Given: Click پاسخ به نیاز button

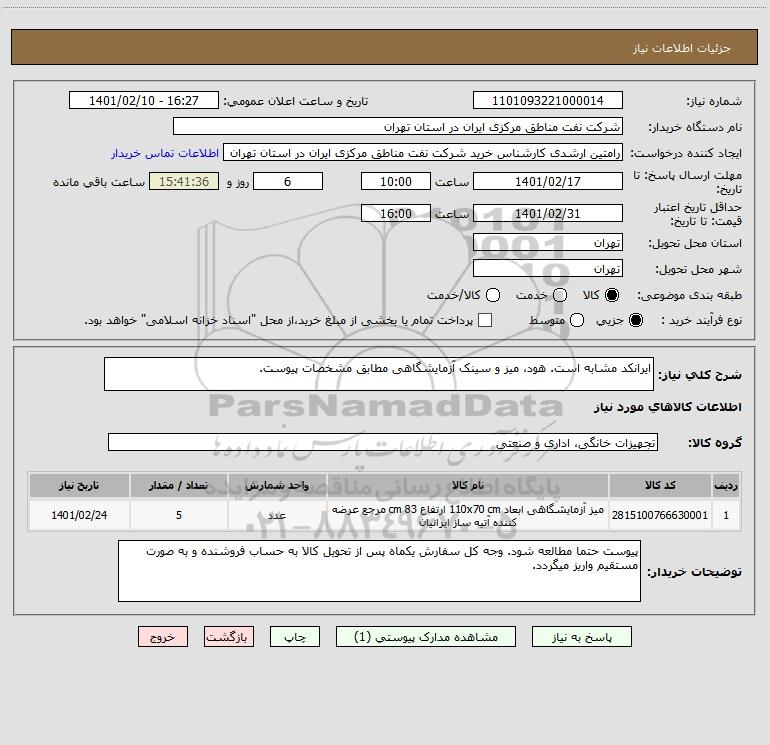Looking at the screenshot, I should point(581,636).
